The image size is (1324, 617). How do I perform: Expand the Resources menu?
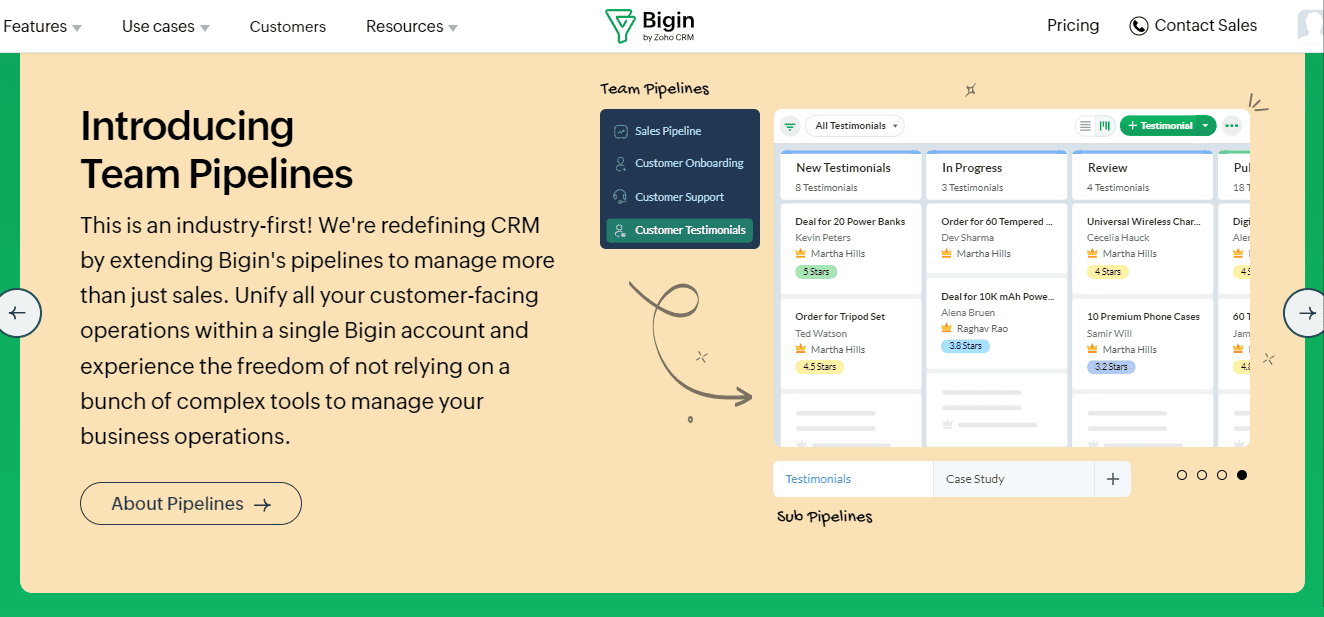[412, 26]
